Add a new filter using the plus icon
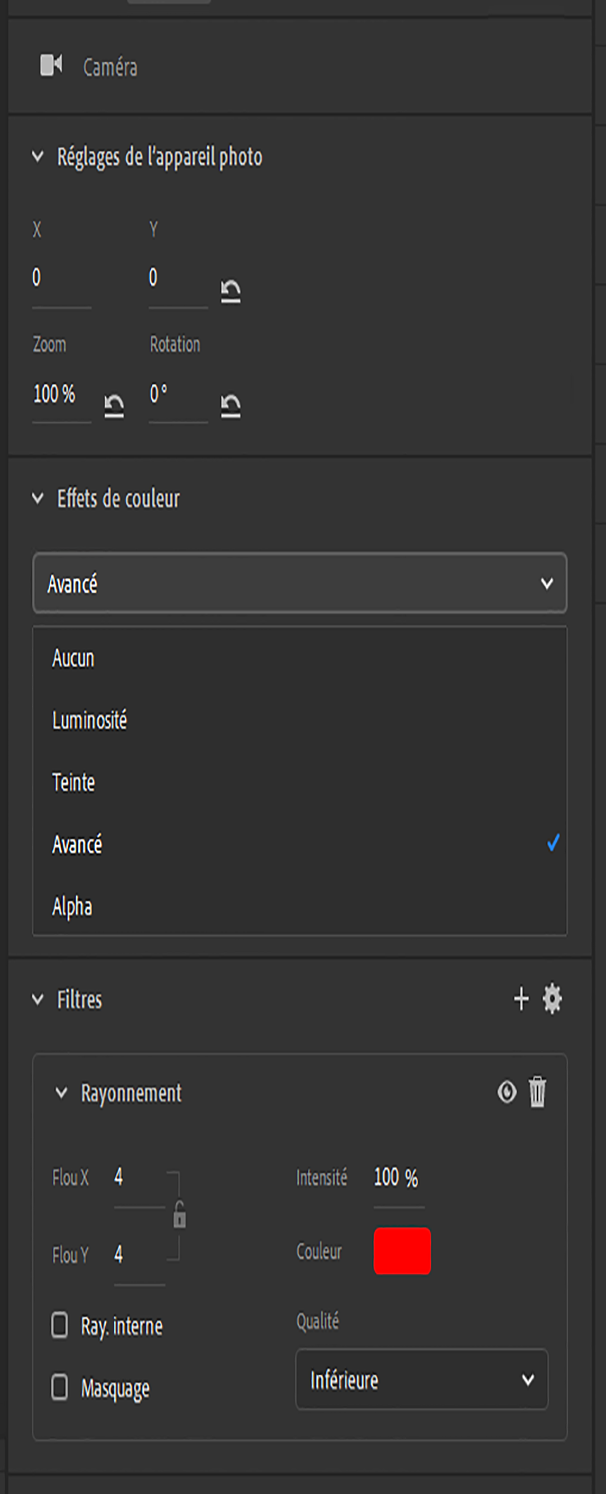 point(521,999)
